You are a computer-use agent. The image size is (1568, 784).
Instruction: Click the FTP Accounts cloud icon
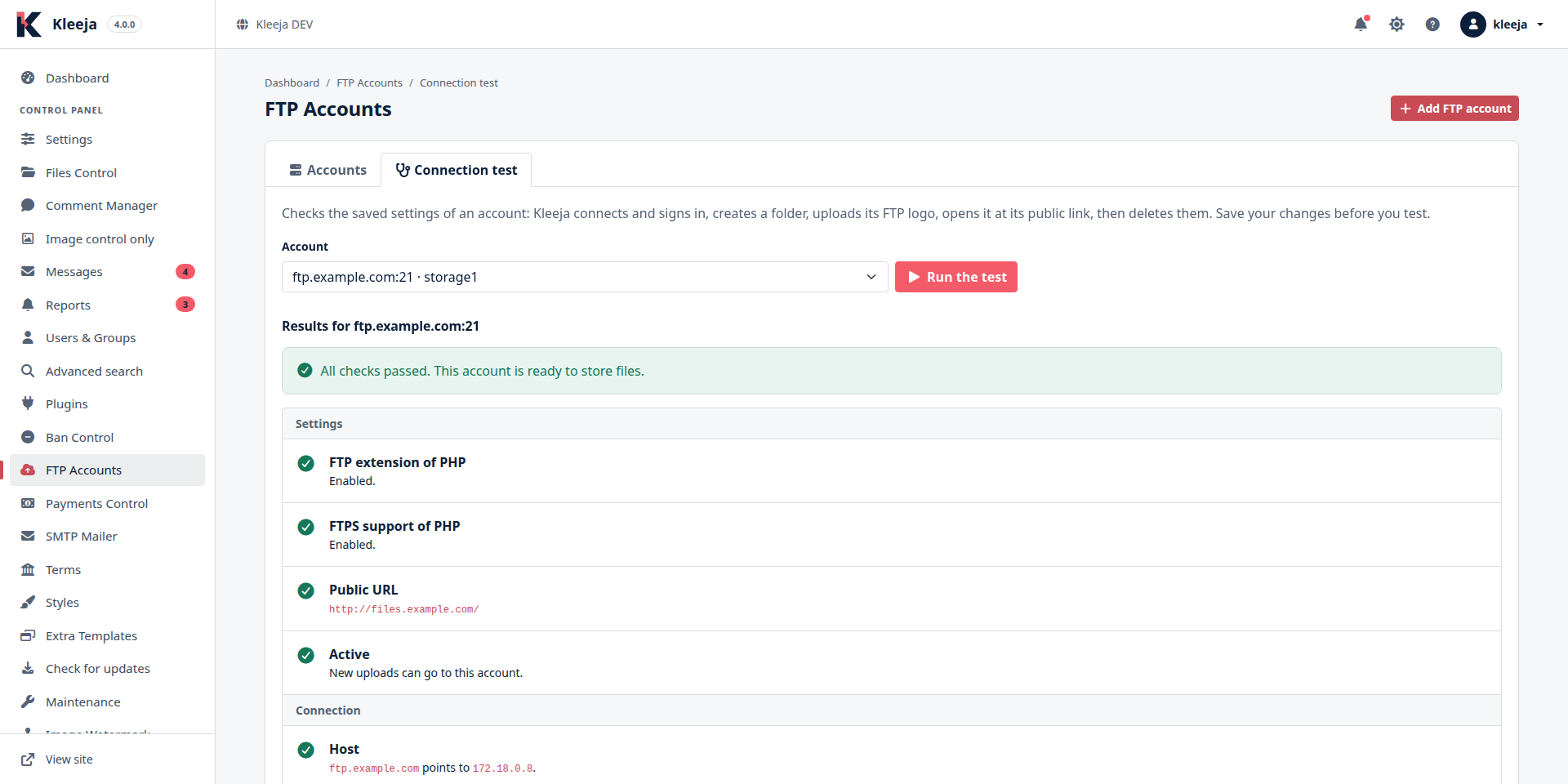(x=28, y=470)
